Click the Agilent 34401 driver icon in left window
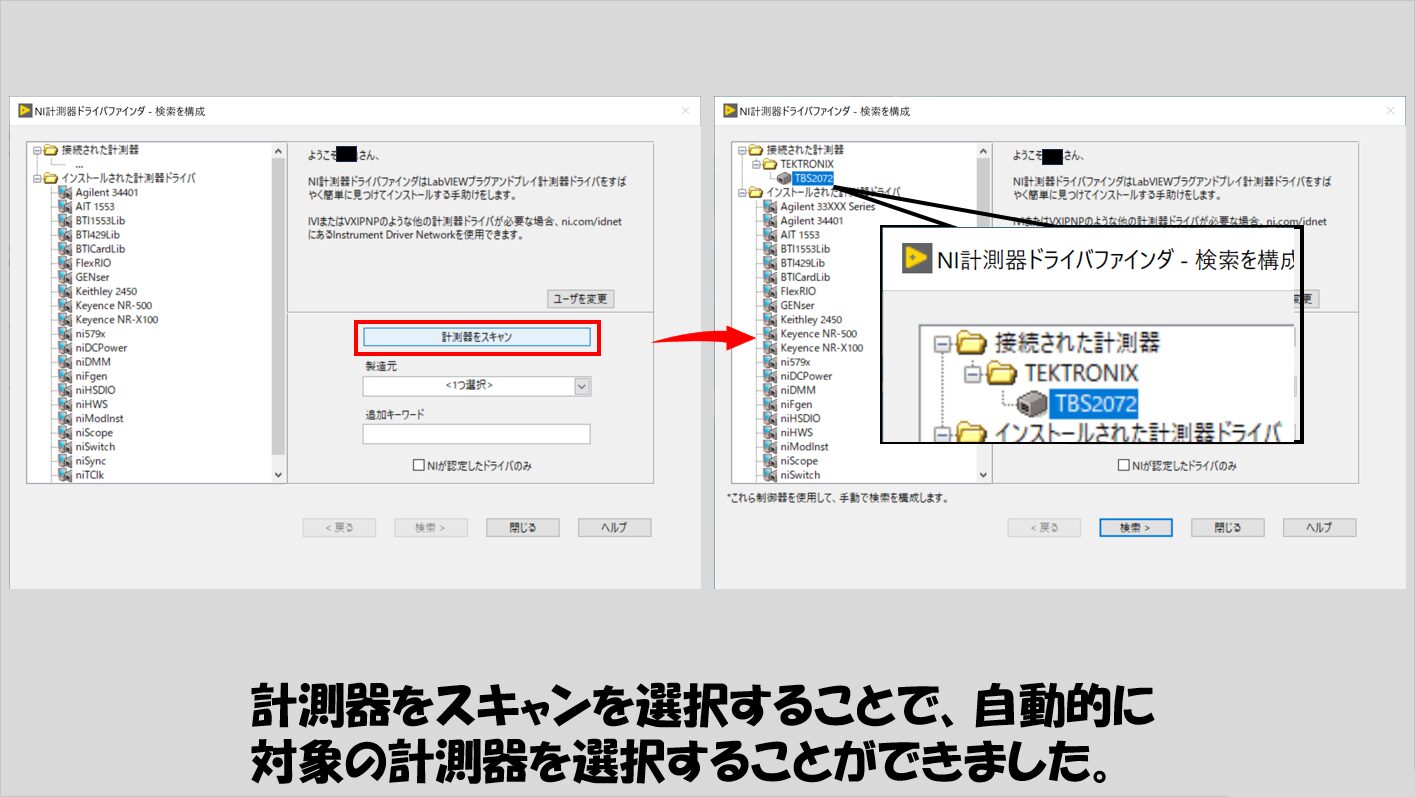Image resolution: width=1415 pixels, height=797 pixels. [x=64, y=192]
